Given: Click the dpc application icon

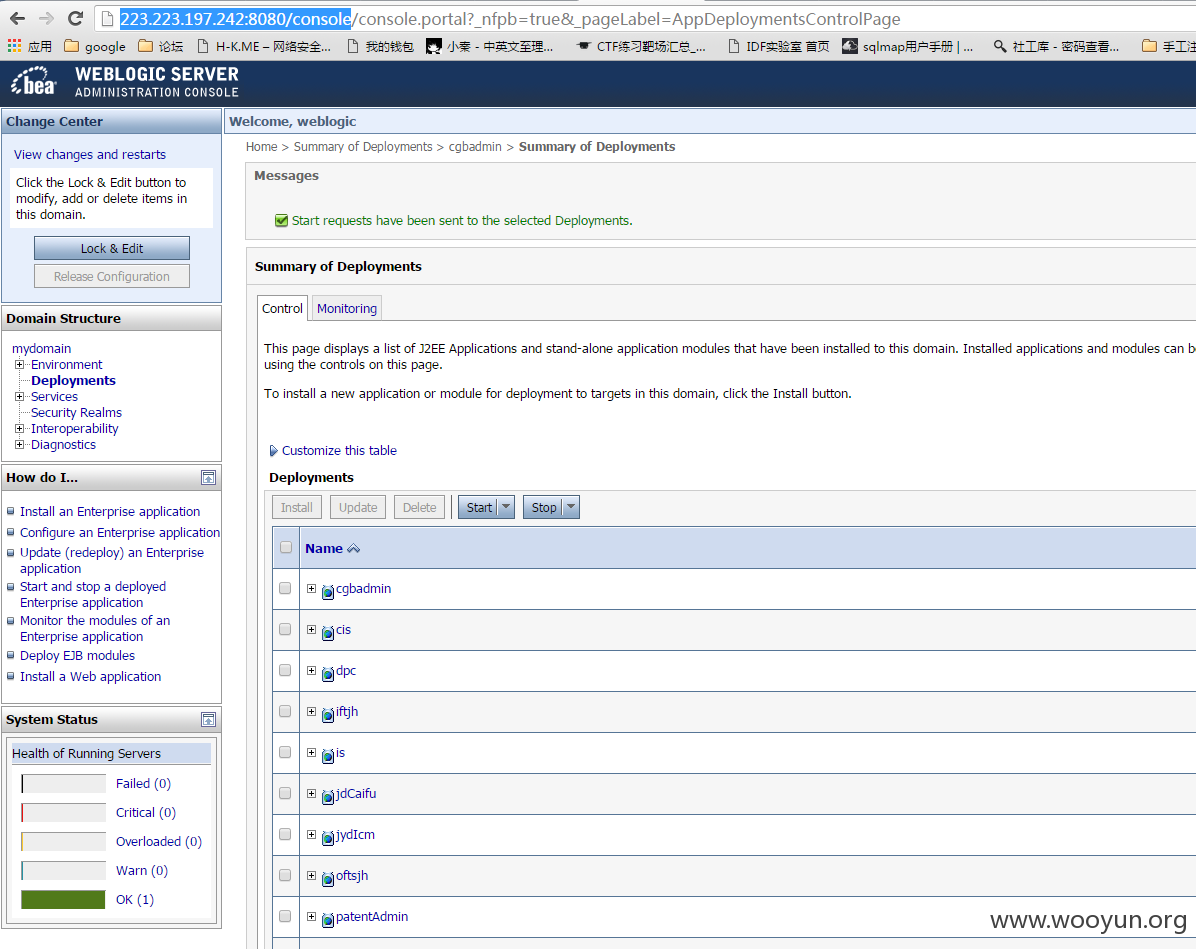Looking at the screenshot, I should pyautogui.click(x=328, y=674).
